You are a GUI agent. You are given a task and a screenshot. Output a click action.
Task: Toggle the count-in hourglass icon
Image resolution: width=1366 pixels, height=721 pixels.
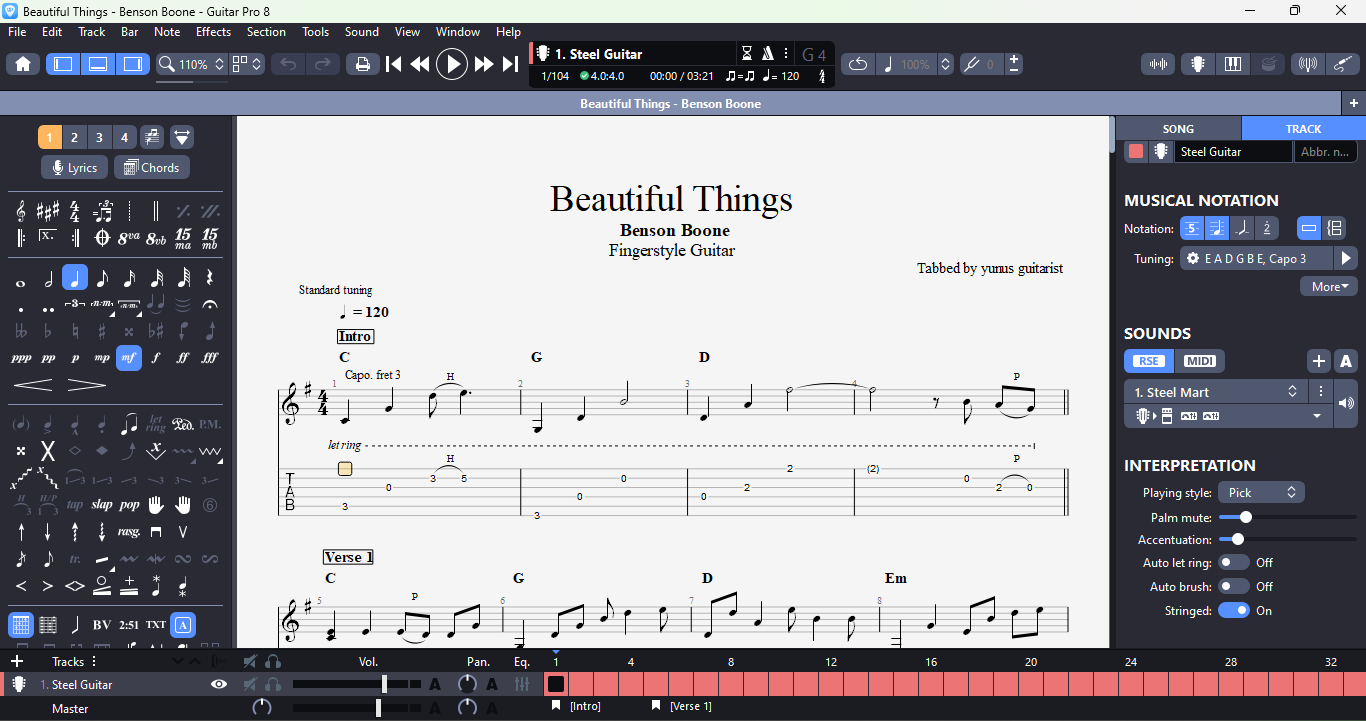click(747, 53)
